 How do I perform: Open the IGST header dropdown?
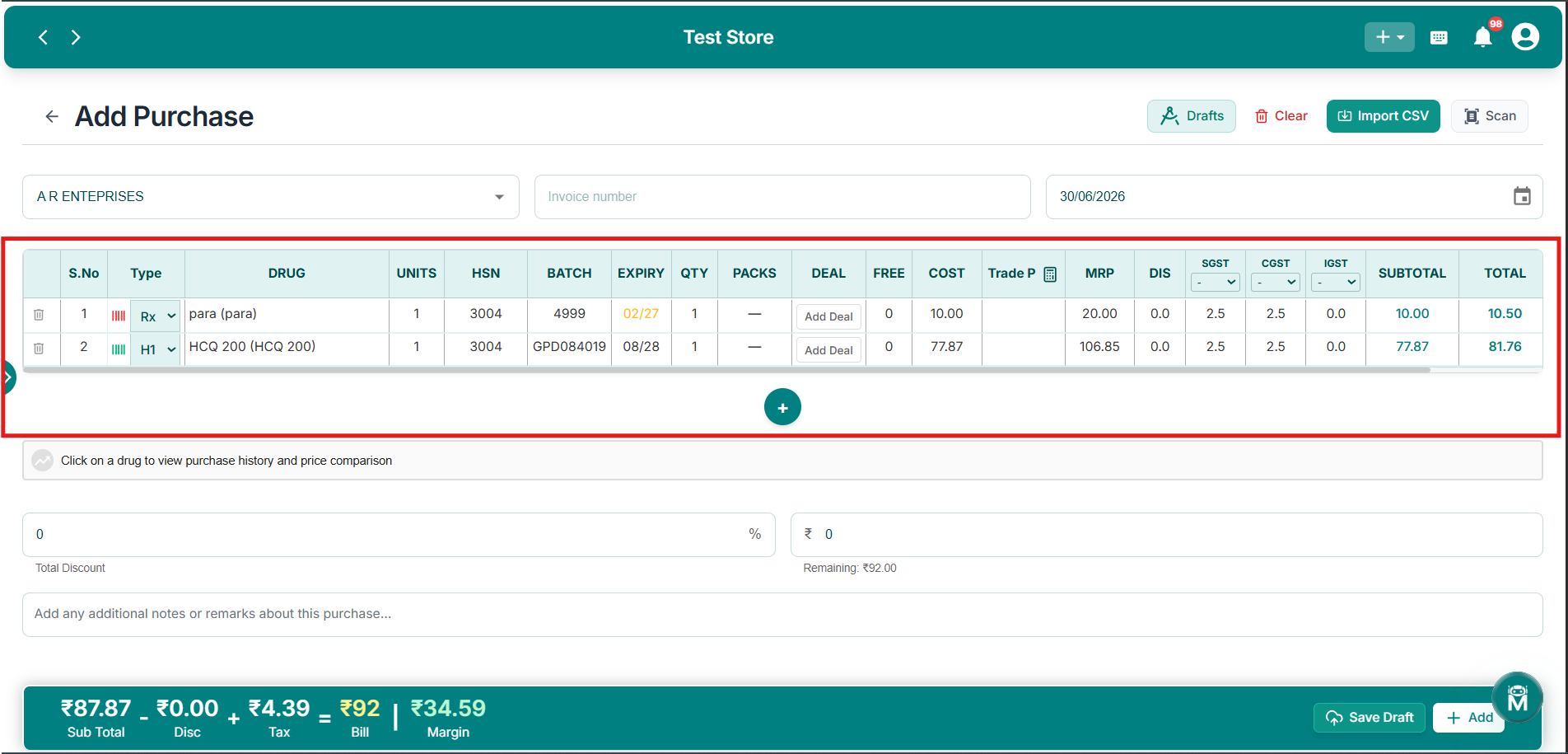point(1336,283)
